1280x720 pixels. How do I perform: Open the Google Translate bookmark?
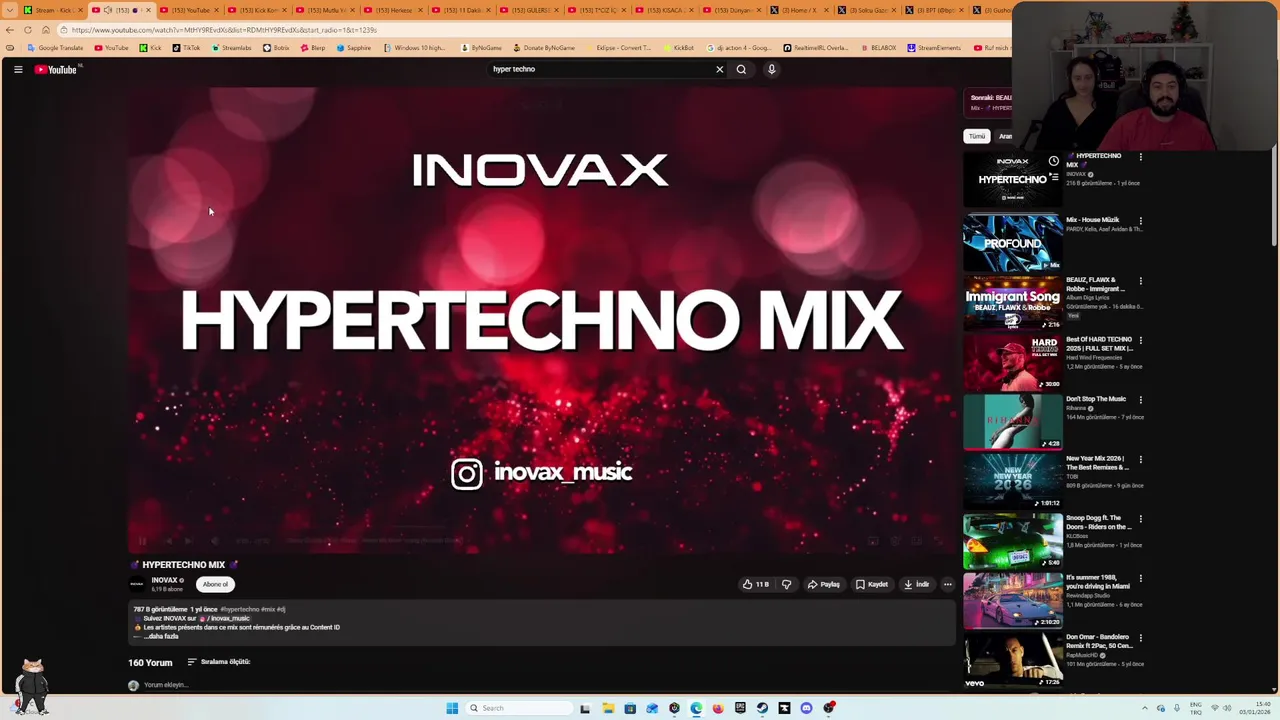click(x=56, y=48)
